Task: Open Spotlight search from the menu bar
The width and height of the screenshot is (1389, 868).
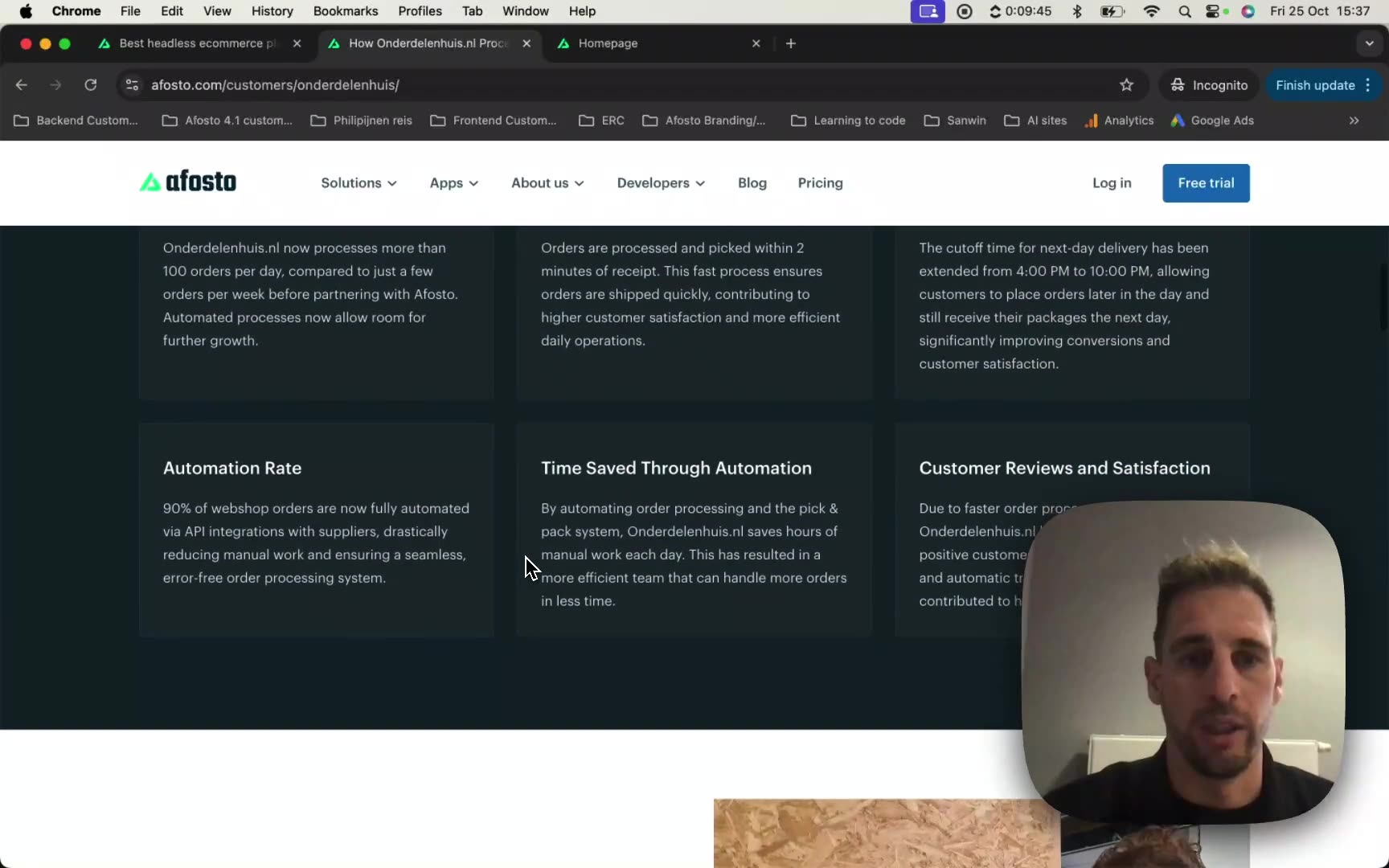Action: point(1186,11)
